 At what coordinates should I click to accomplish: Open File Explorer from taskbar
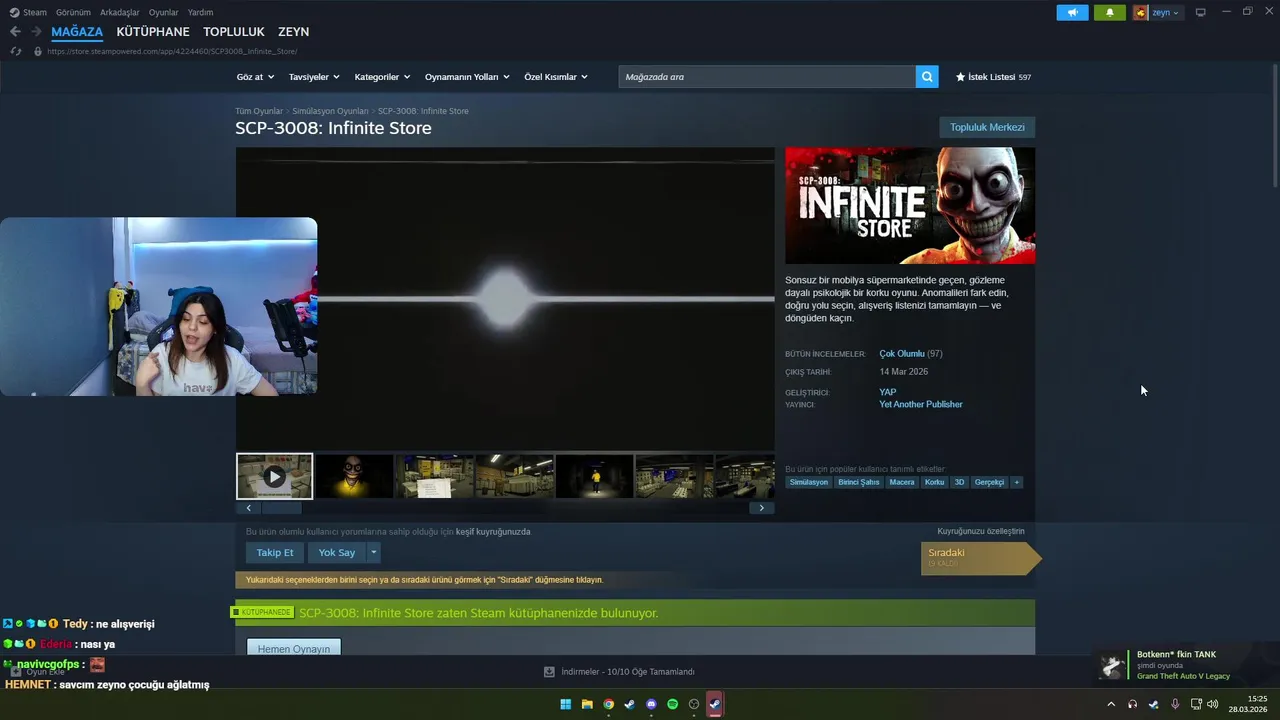[x=587, y=704]
